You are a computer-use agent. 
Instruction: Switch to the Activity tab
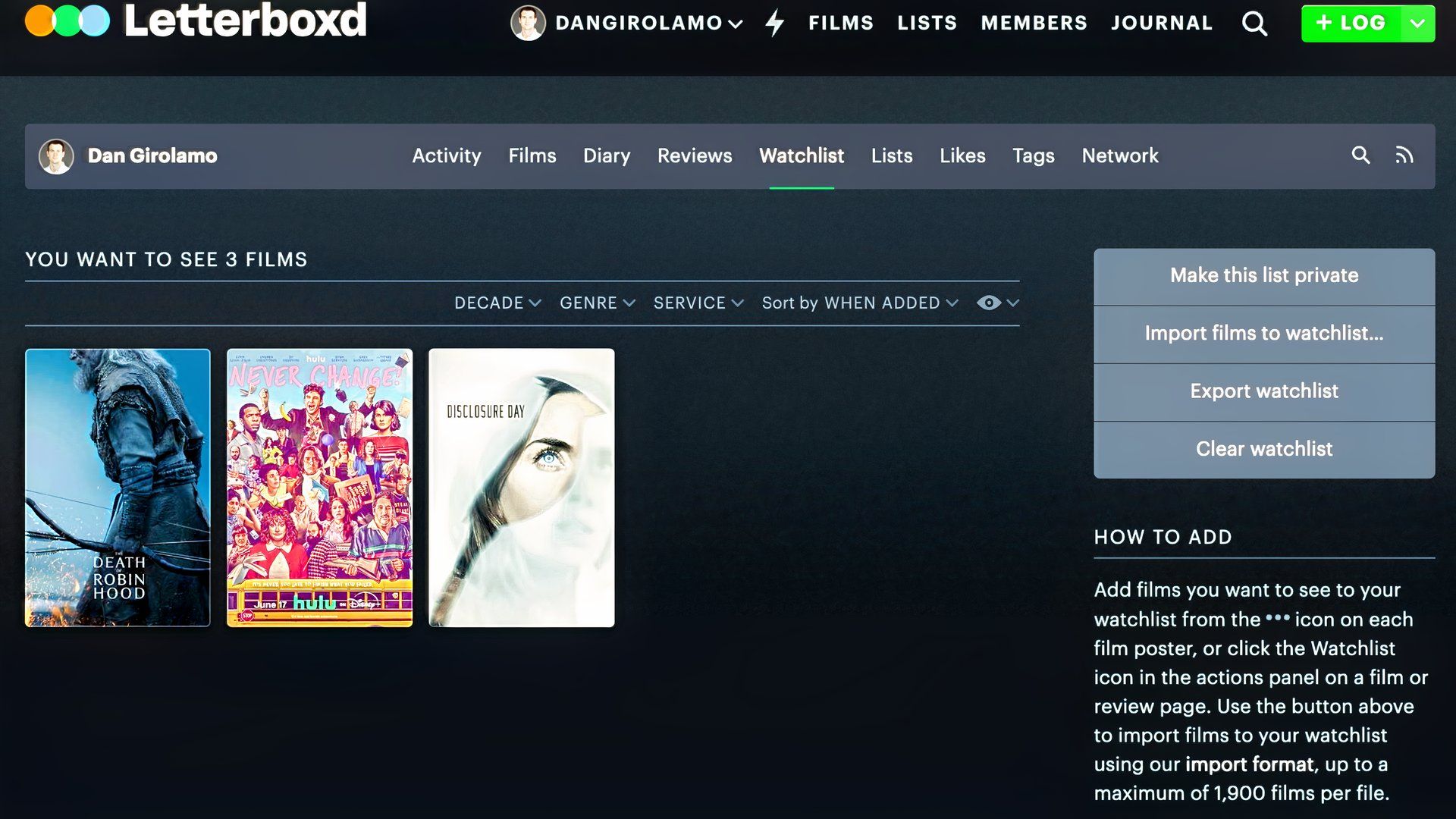pos(447,155)
